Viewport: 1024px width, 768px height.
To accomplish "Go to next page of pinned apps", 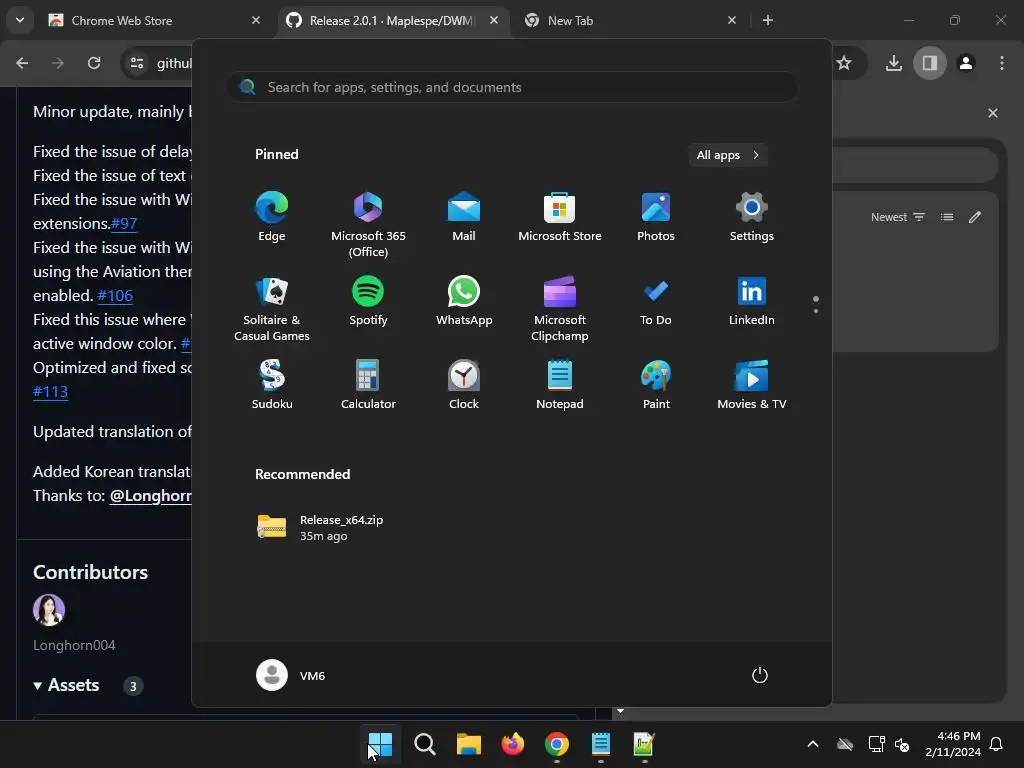I will click(x=816, y=311).
